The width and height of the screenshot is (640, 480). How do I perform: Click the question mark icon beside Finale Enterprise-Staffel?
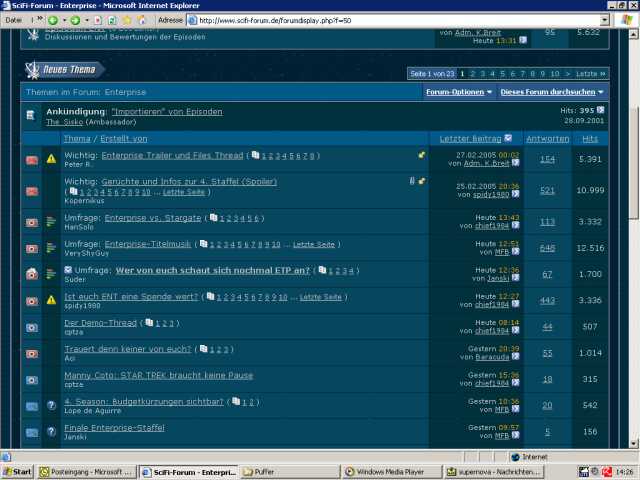(x=51, y=432)
